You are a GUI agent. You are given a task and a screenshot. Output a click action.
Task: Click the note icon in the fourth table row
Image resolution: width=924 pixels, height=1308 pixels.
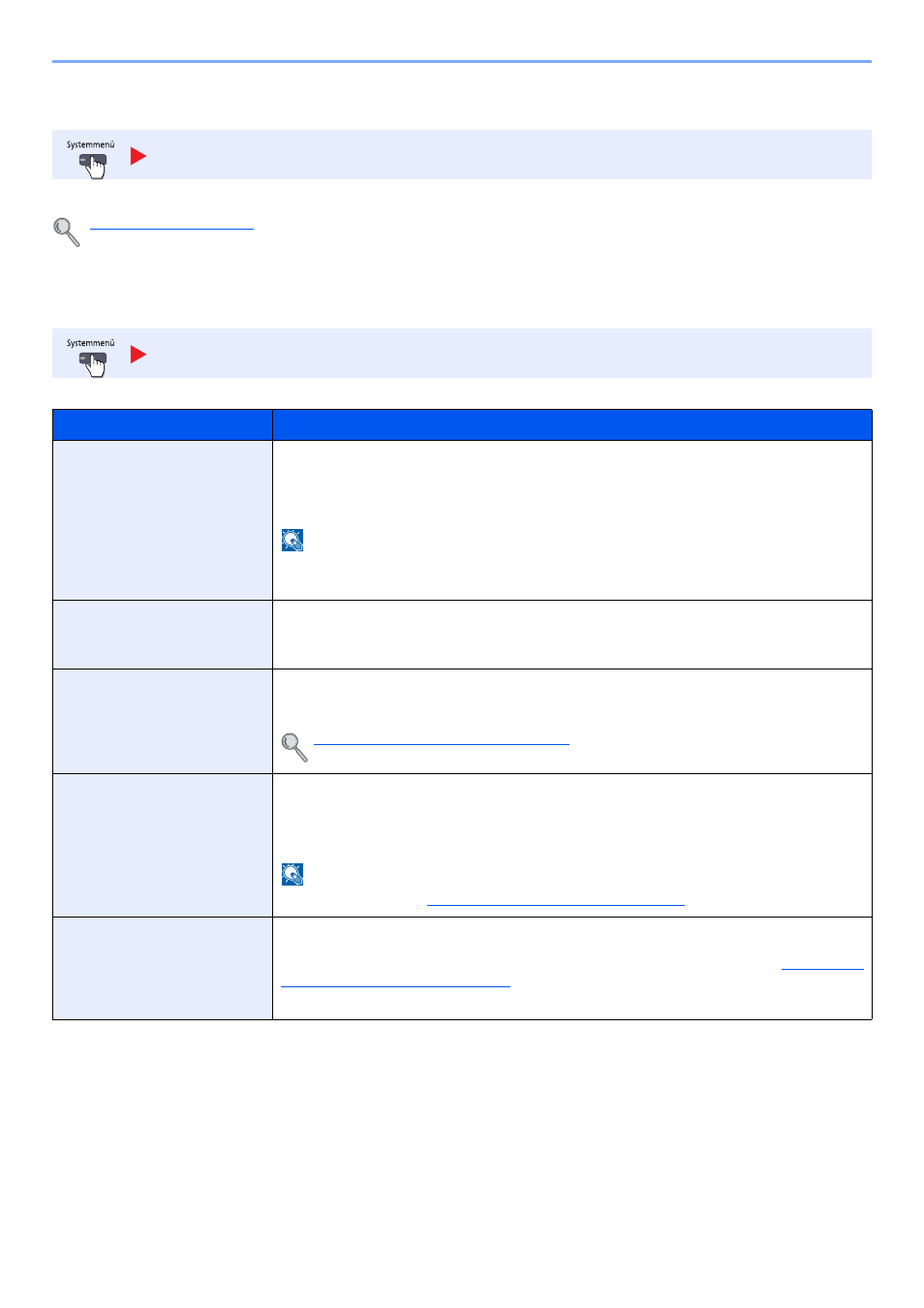[293, 875]
